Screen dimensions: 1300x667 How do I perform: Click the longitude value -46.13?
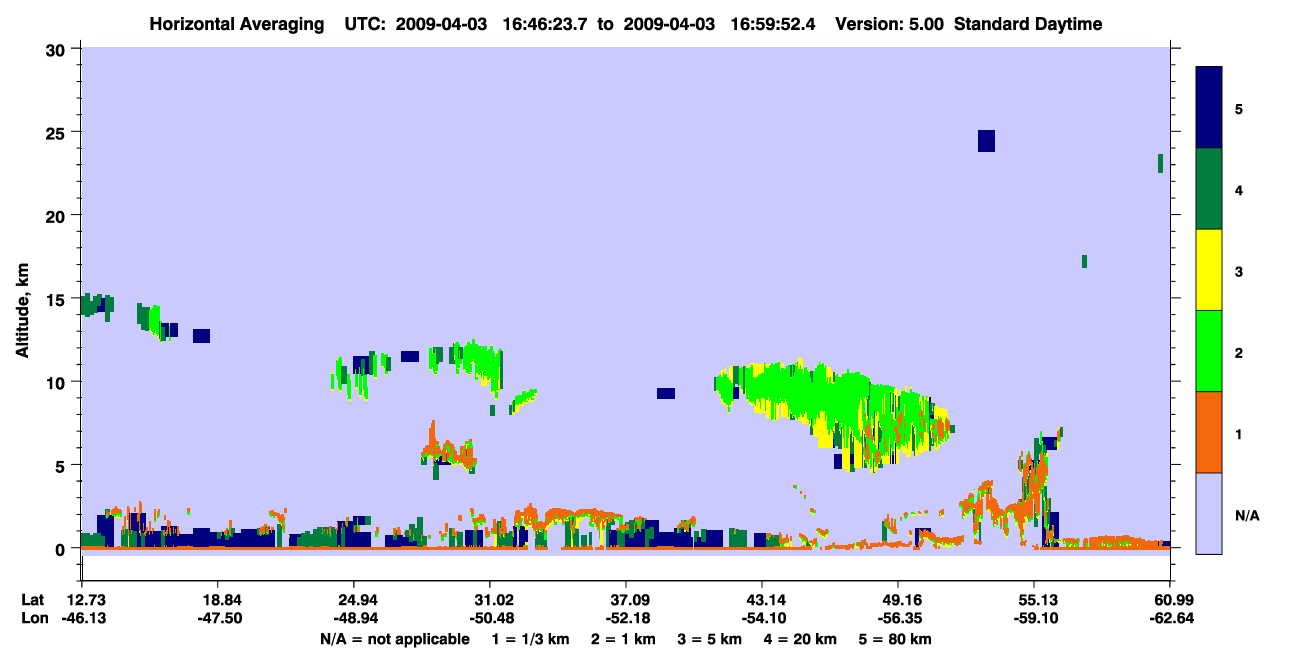coord(83,618)
